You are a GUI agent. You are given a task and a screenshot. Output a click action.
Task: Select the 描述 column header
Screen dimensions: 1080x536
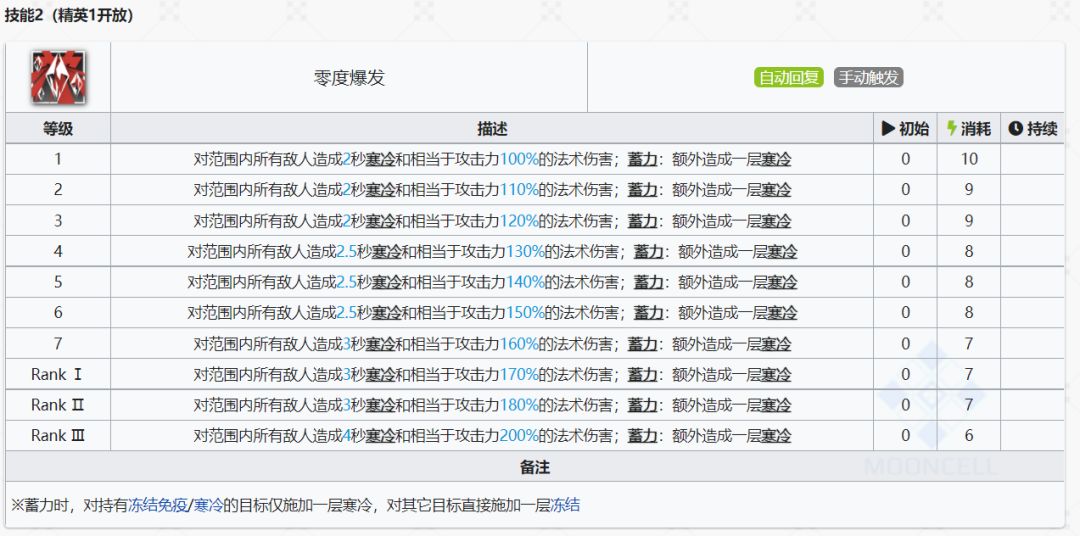492,128
